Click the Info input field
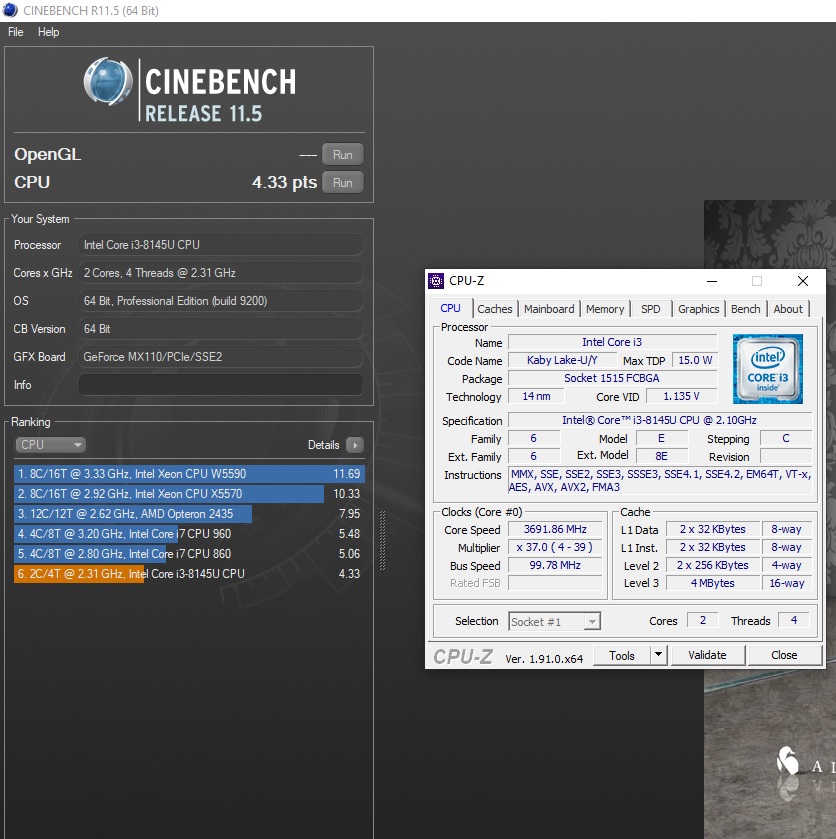Screen dimensions: 836x839 (221, 385)
